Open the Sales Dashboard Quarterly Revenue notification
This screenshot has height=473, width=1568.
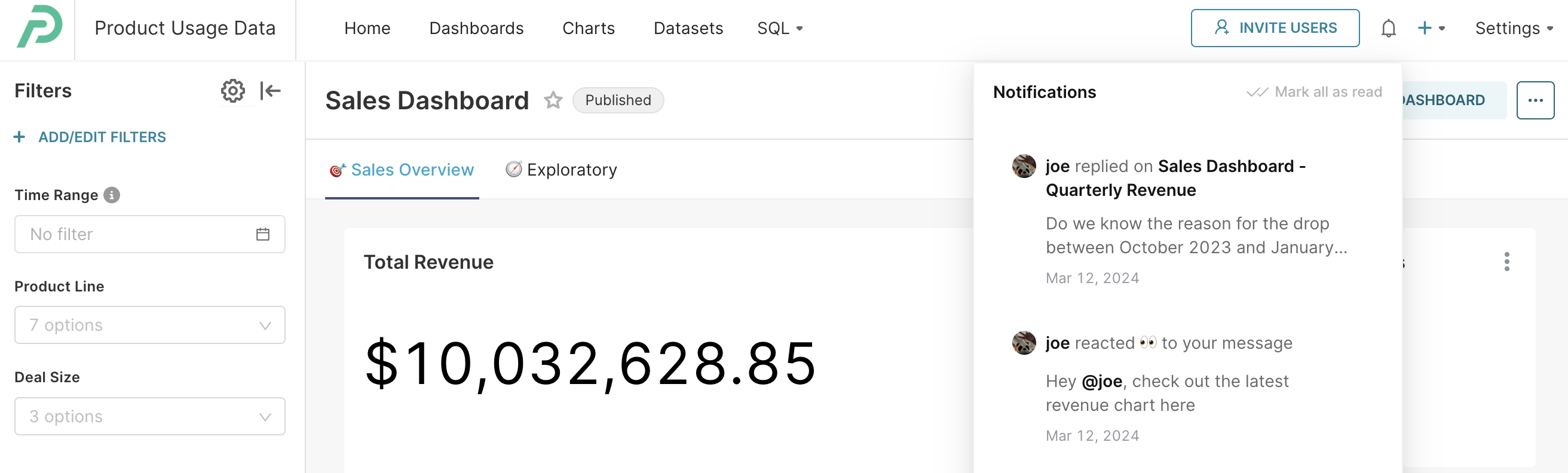tap(1187, 220)
